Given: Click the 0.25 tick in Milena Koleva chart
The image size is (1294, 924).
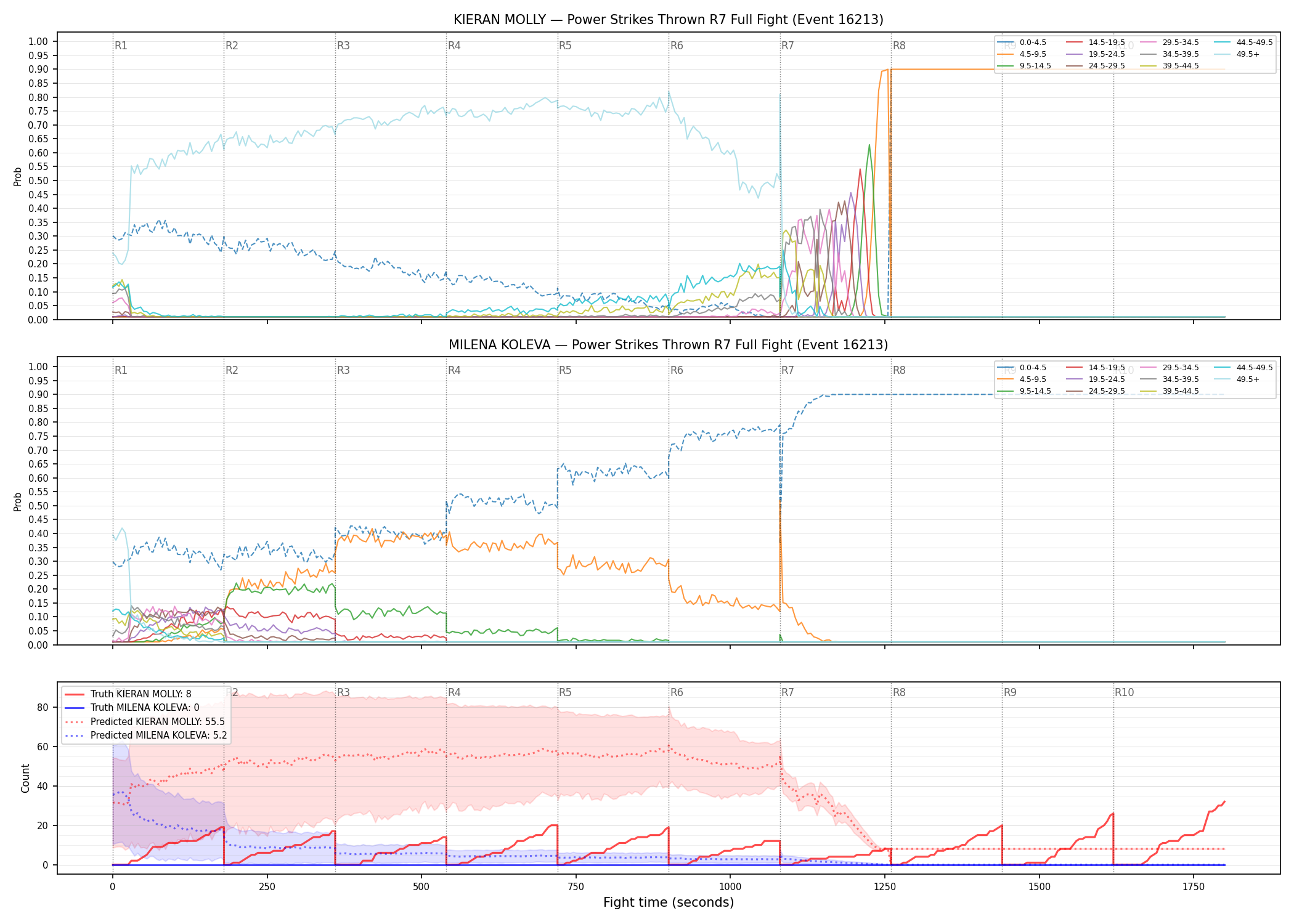Looking at the screenshot, I should (38, 575).
